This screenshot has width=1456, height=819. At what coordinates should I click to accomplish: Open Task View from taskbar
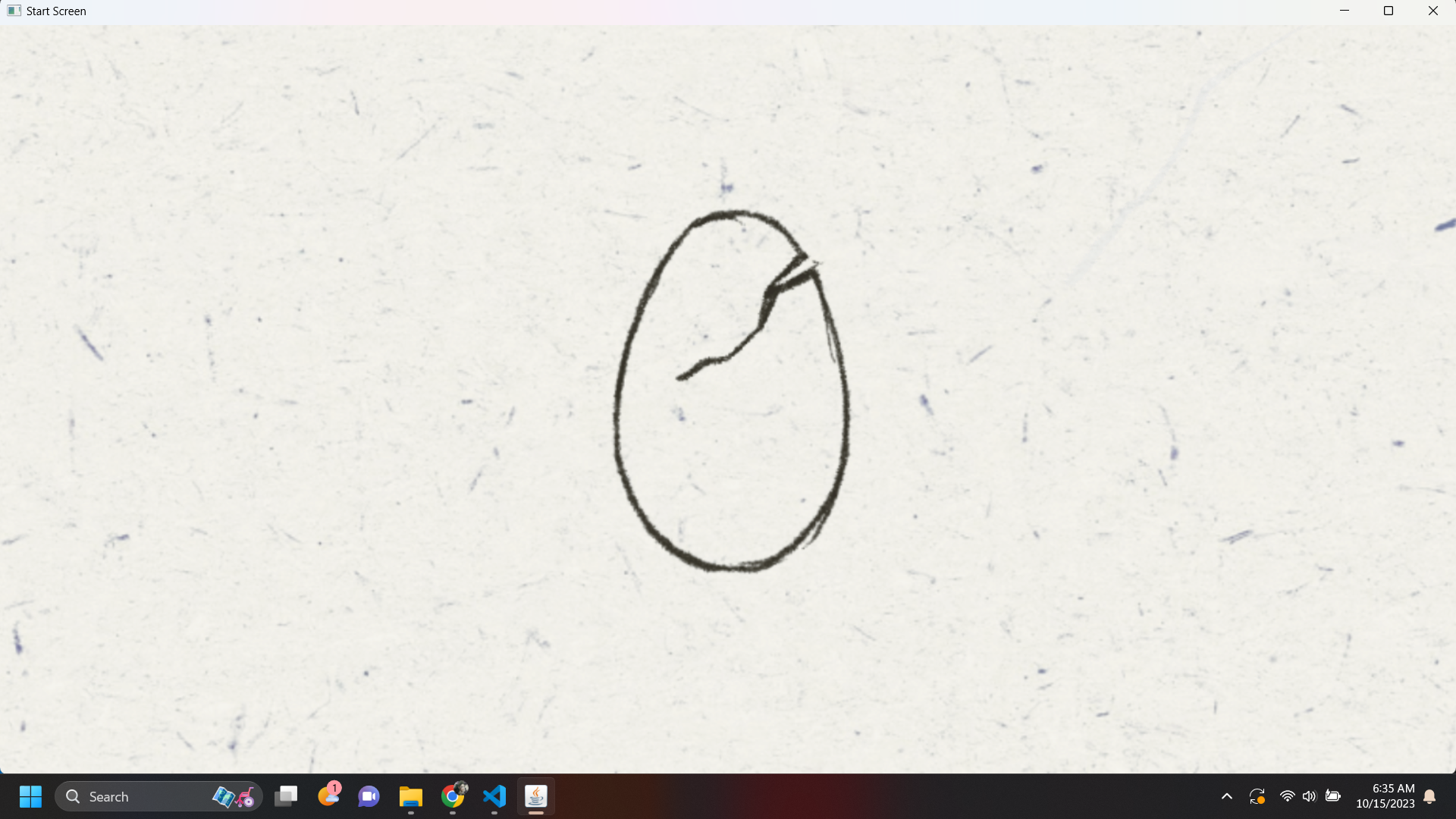pyautogui.click(x=286, y=796)
